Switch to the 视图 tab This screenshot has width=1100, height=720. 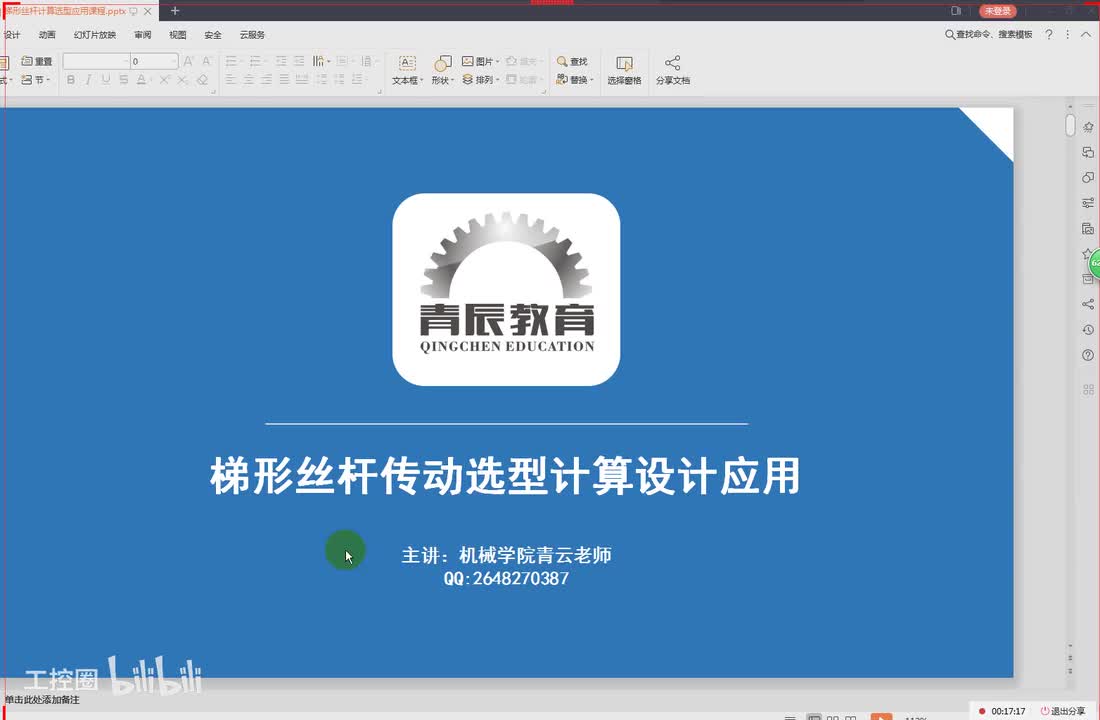pyautogui.click(x=177, y=34)
